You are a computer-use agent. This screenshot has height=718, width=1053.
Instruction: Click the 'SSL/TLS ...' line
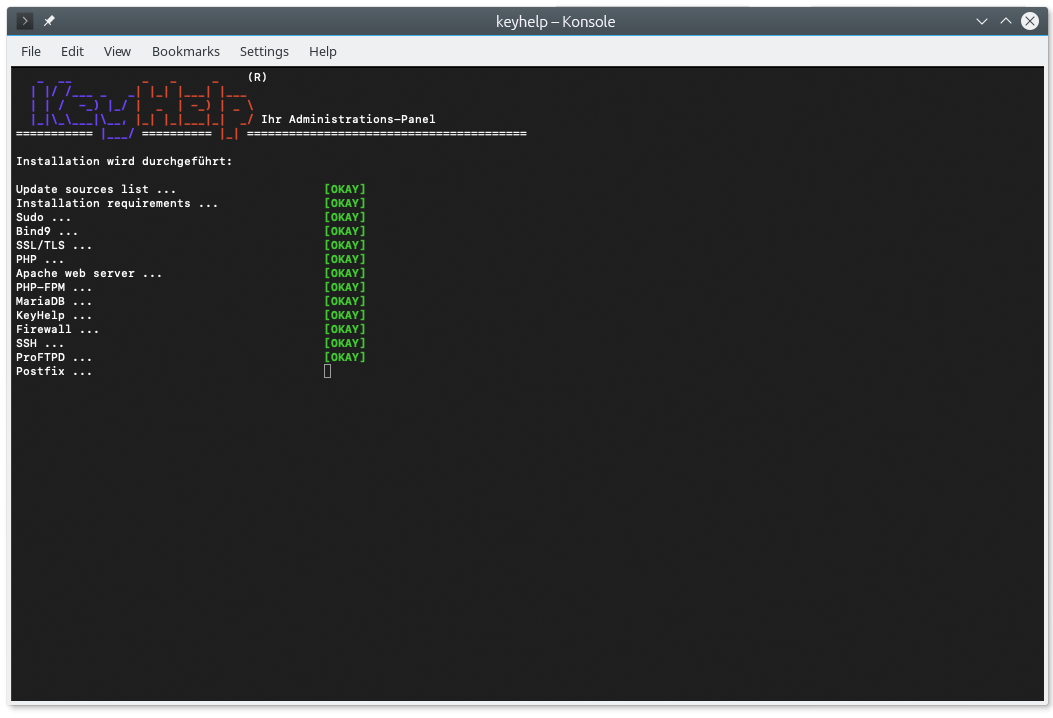[54, 246]
